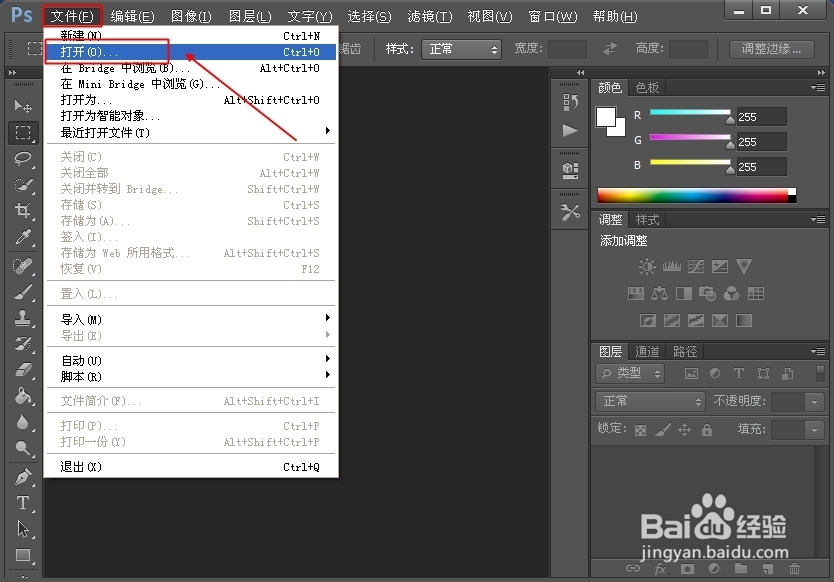This screenshot has height=582, width=834.
Task: Click the foreground color swatch
Action: (606, 117)
